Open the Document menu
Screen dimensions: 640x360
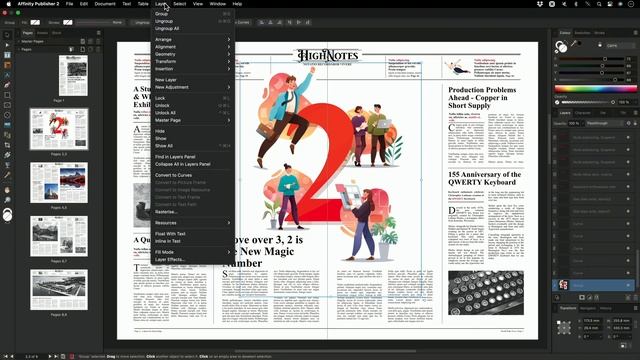point(105,4)
